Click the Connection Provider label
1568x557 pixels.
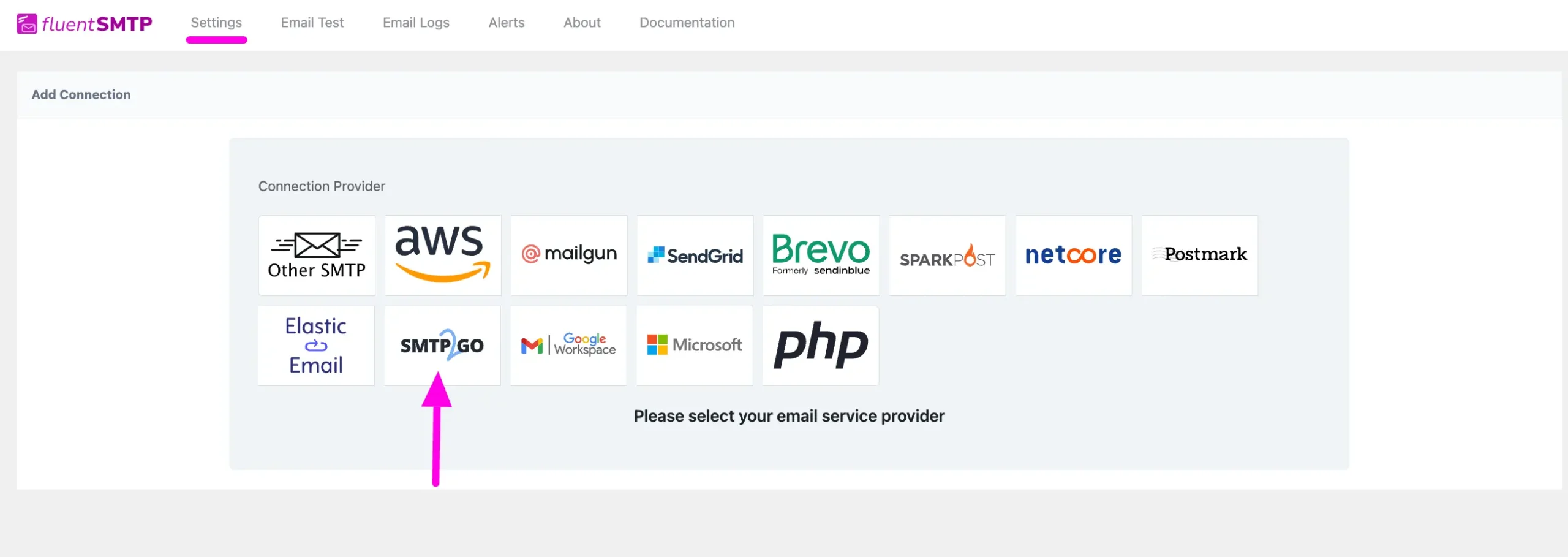(x=322, y=186)
